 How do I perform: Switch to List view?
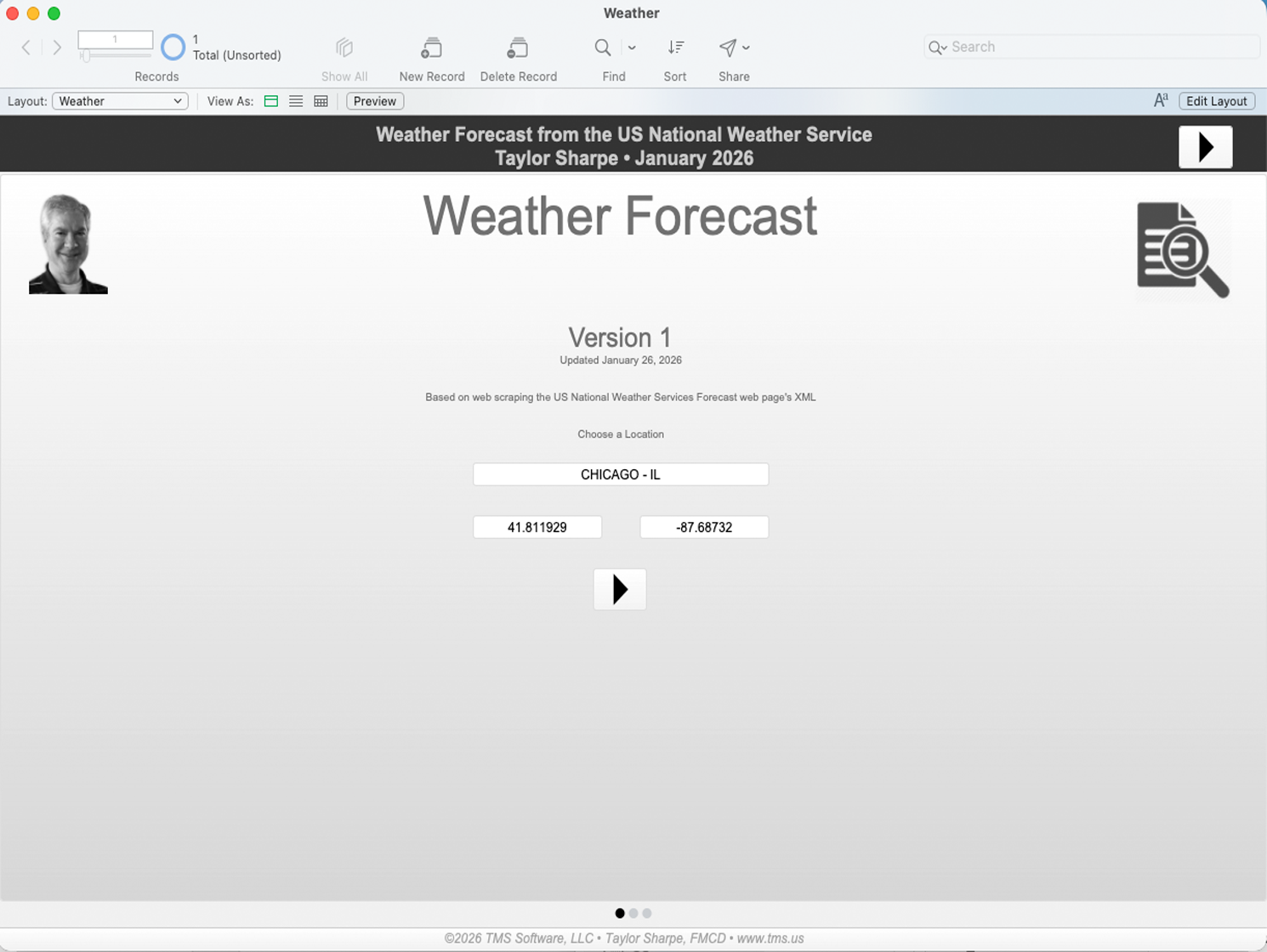[x=296, y=101]
